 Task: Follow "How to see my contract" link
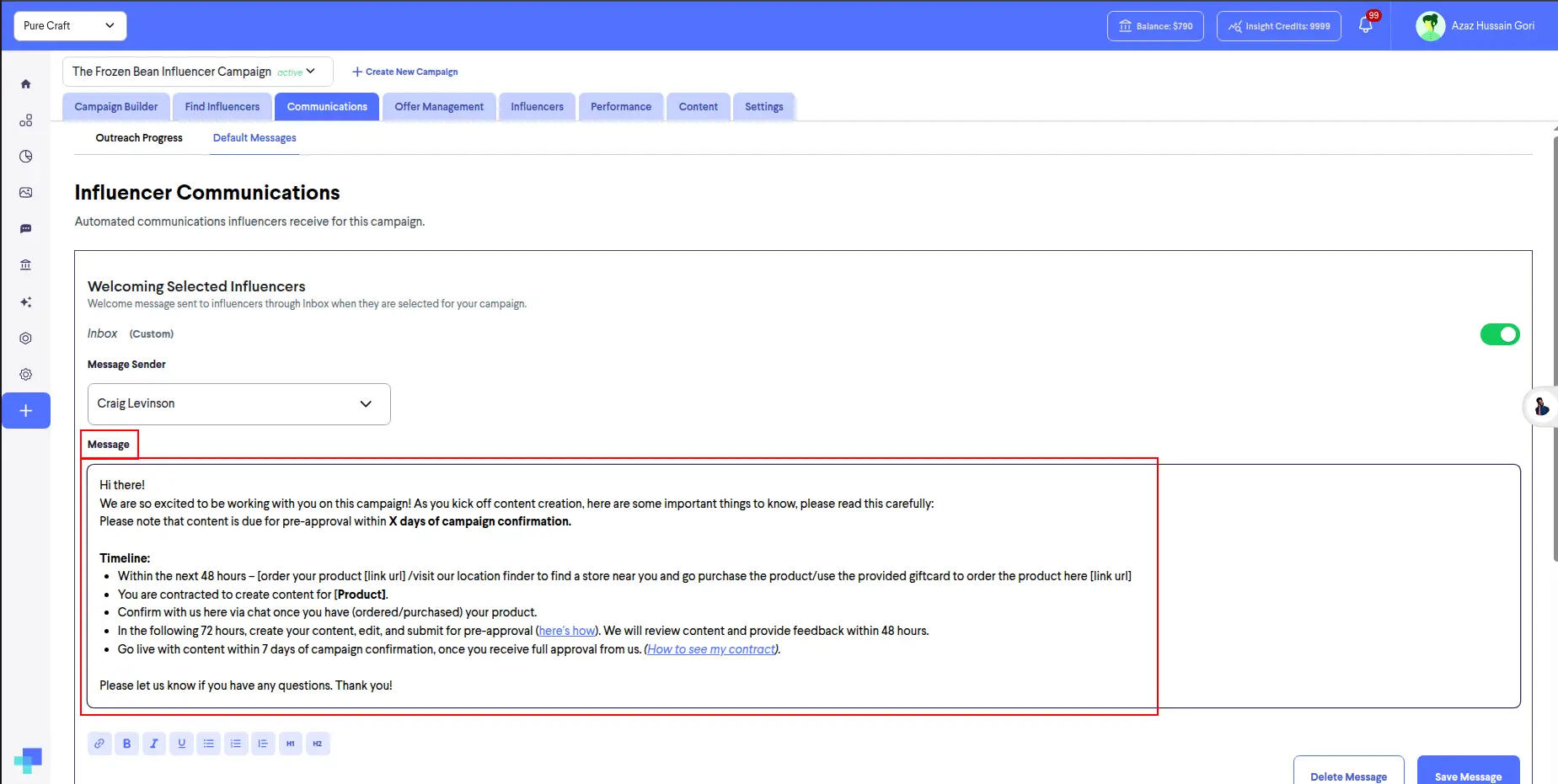click(x=711, y=649)
